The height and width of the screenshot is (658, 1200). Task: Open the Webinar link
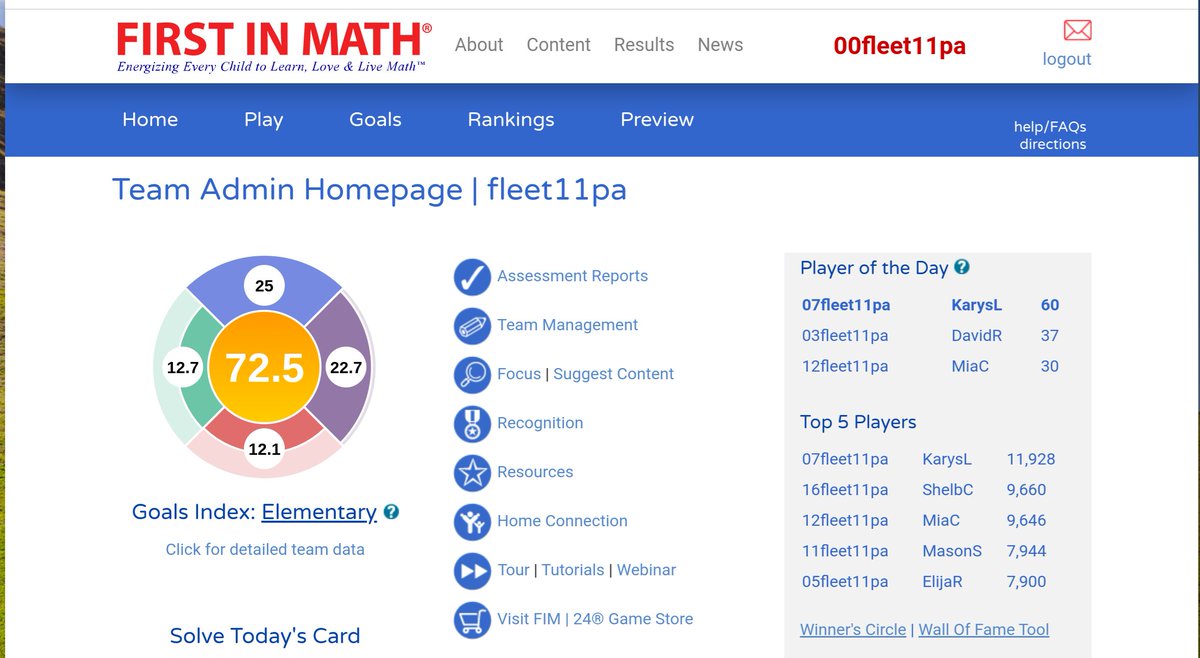pyautogui.click(x=646, y=570)
